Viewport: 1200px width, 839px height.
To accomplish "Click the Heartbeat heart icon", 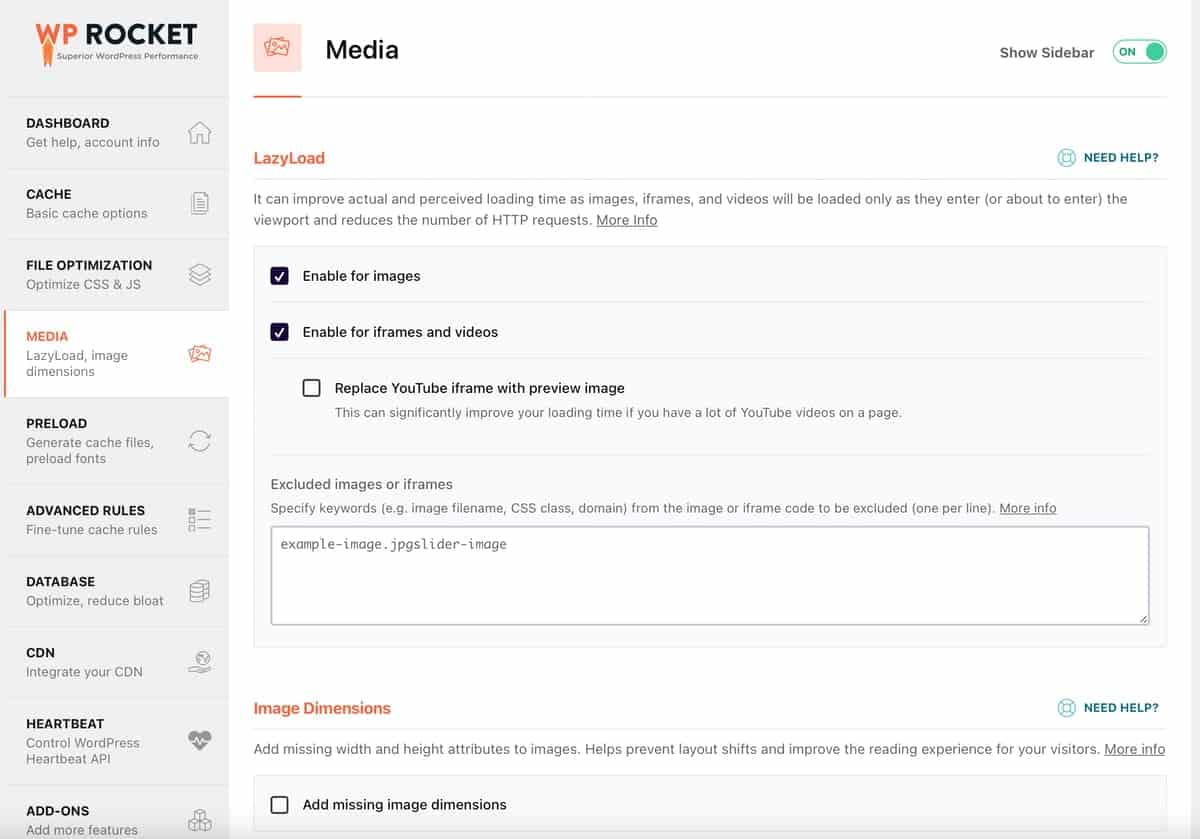I will pos(200,741).
